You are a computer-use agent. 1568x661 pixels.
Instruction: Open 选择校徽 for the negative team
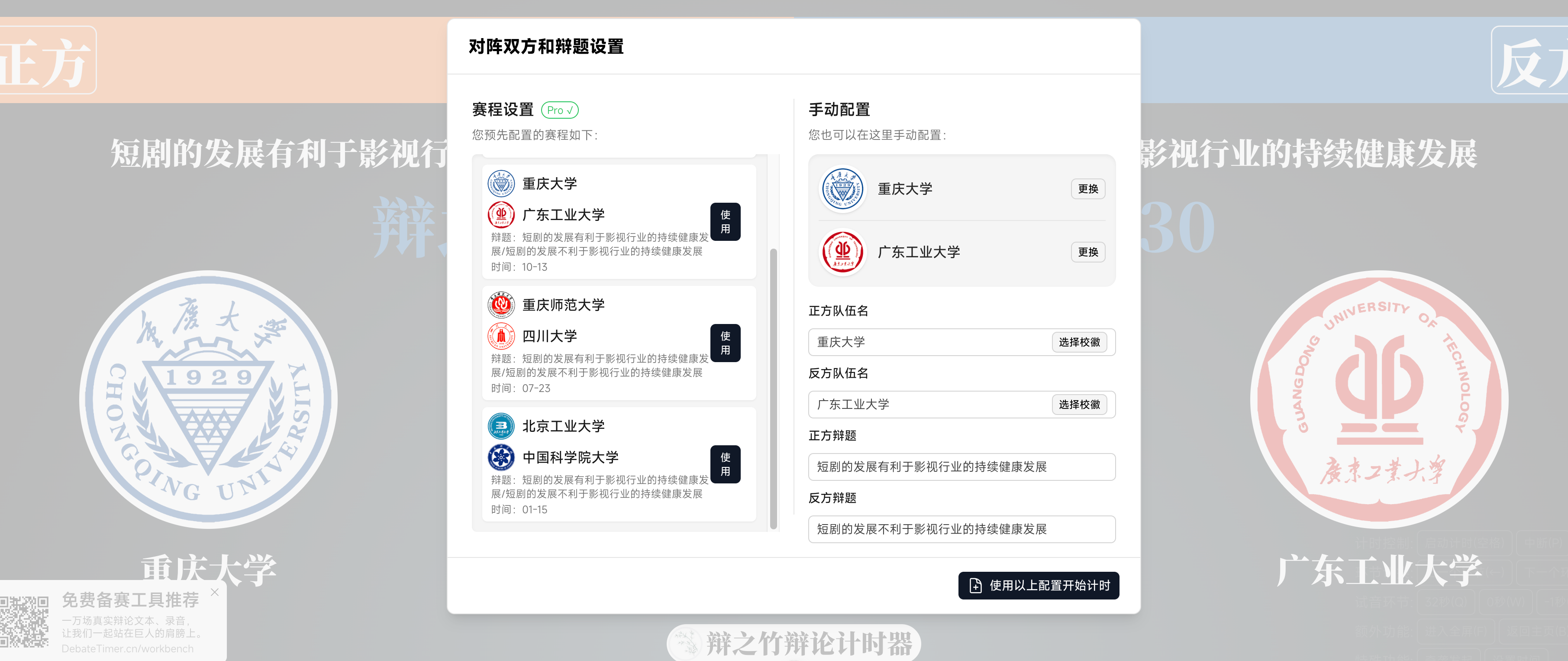click(x=1081, y=405)
